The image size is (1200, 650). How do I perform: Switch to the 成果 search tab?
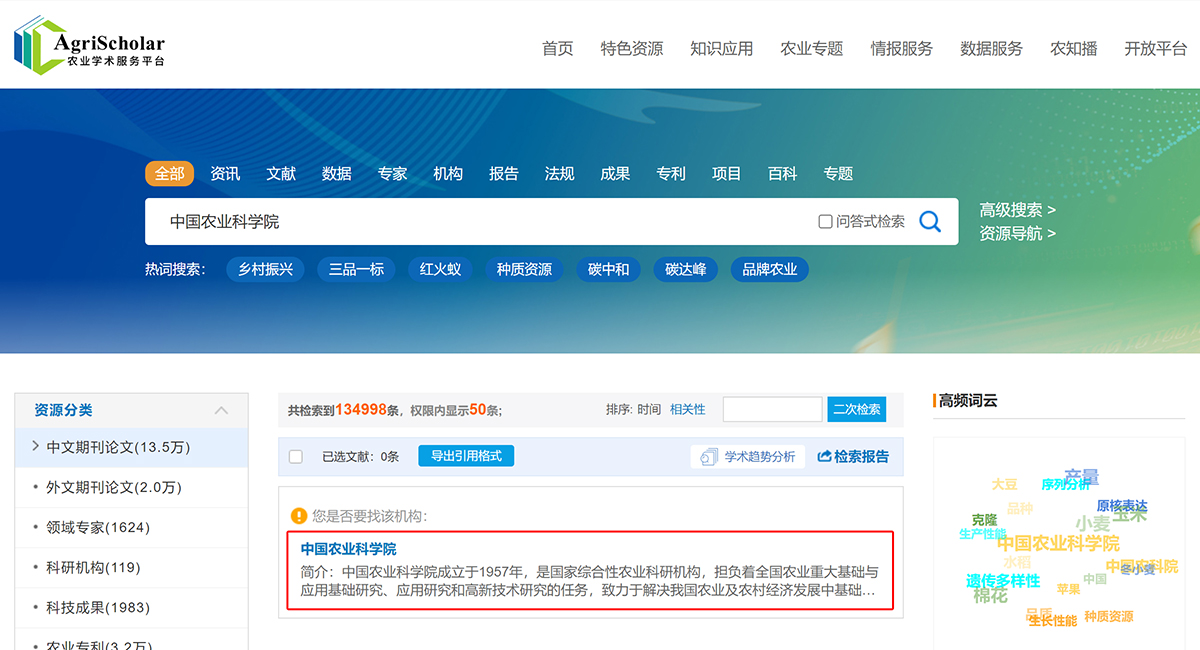[x=615, y=174]
